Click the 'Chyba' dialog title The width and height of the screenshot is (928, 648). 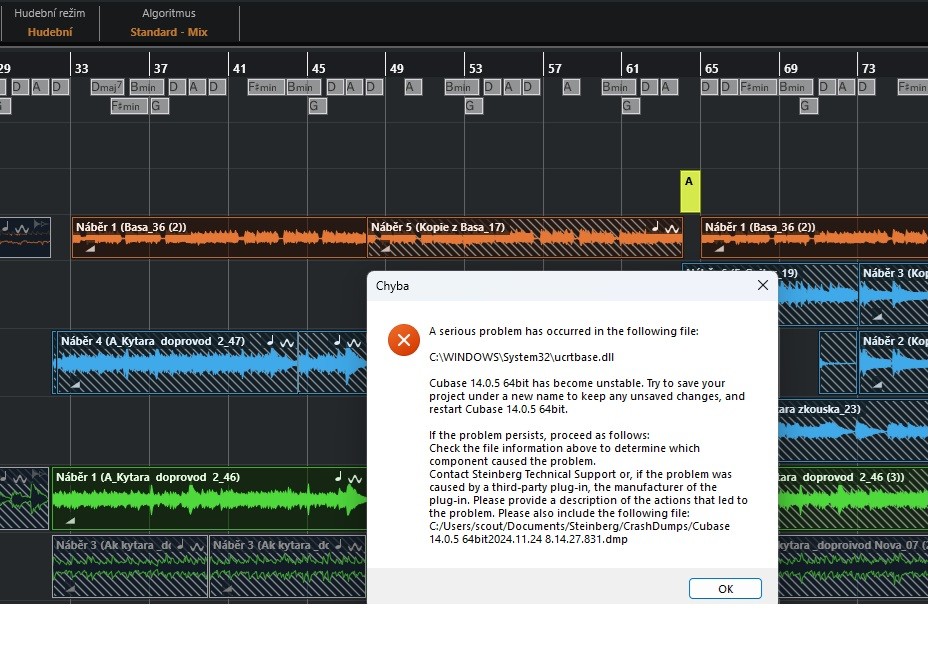click(x=392, y=286)
